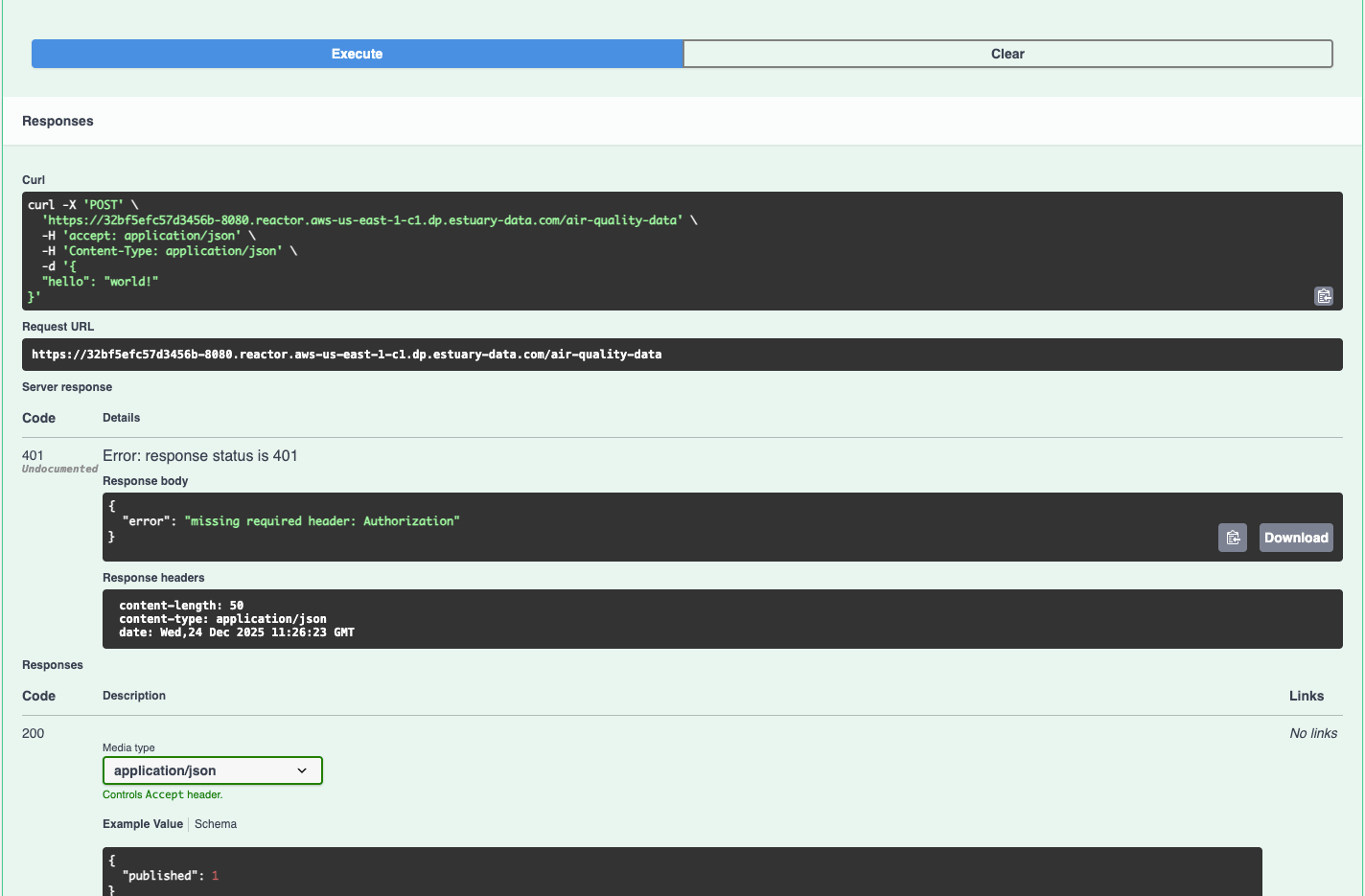Viewport: 1365px width, 896px height.
Task: Copy the 401 response body to clipboard
Action: [x=1233, y=538]
